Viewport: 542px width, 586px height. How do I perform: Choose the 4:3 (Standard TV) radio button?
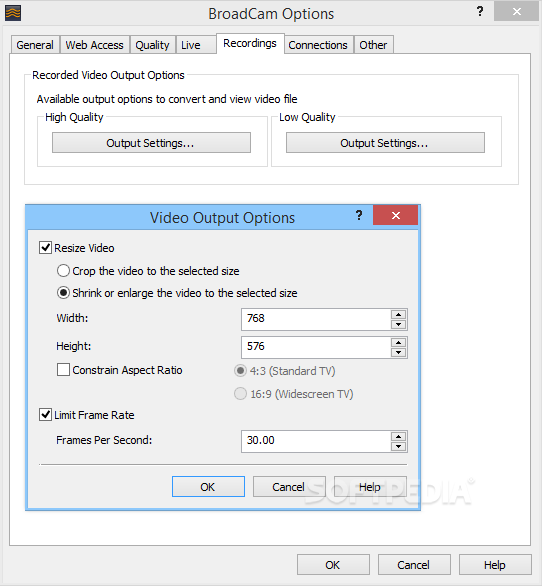[x=240, y=371]
